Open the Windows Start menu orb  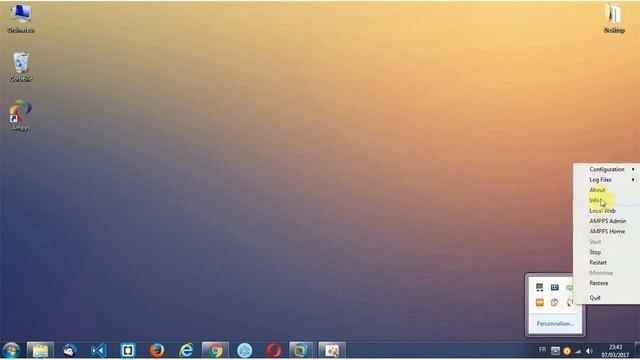[11, 350]
